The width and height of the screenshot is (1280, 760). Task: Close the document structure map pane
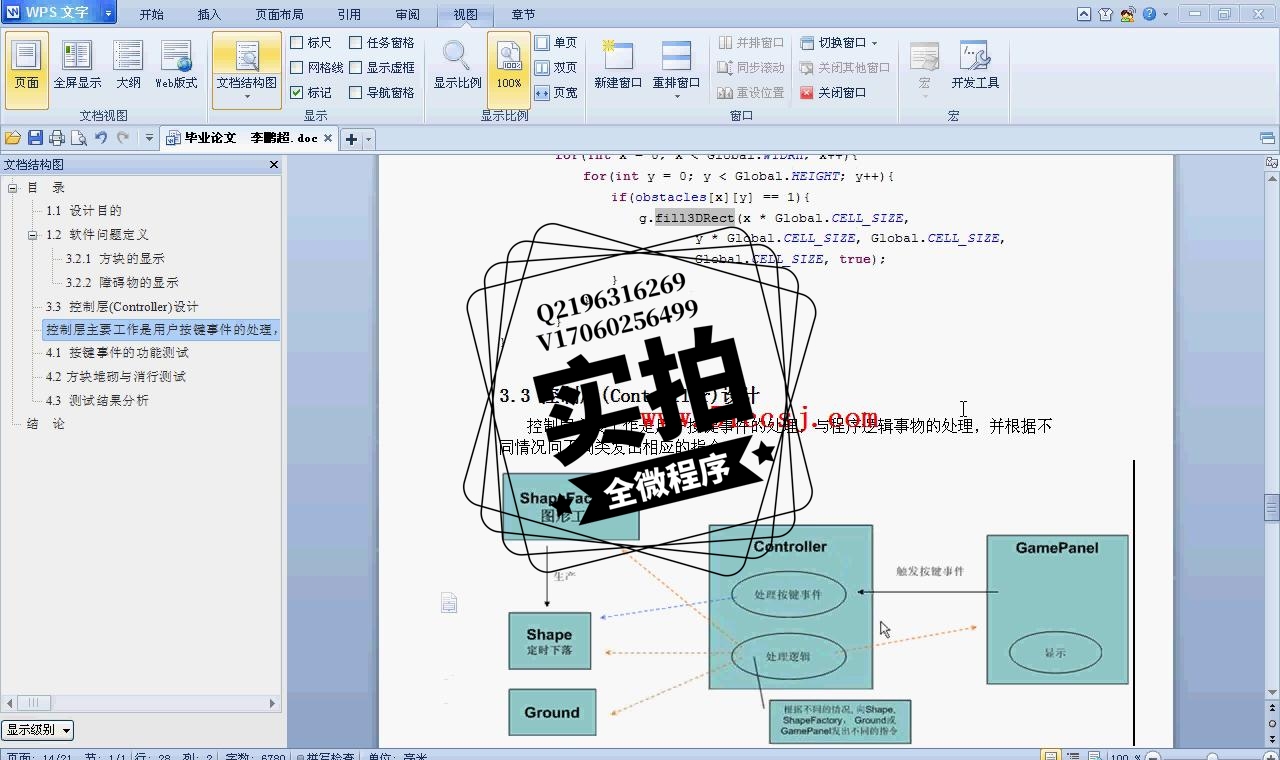pos(274,164)
